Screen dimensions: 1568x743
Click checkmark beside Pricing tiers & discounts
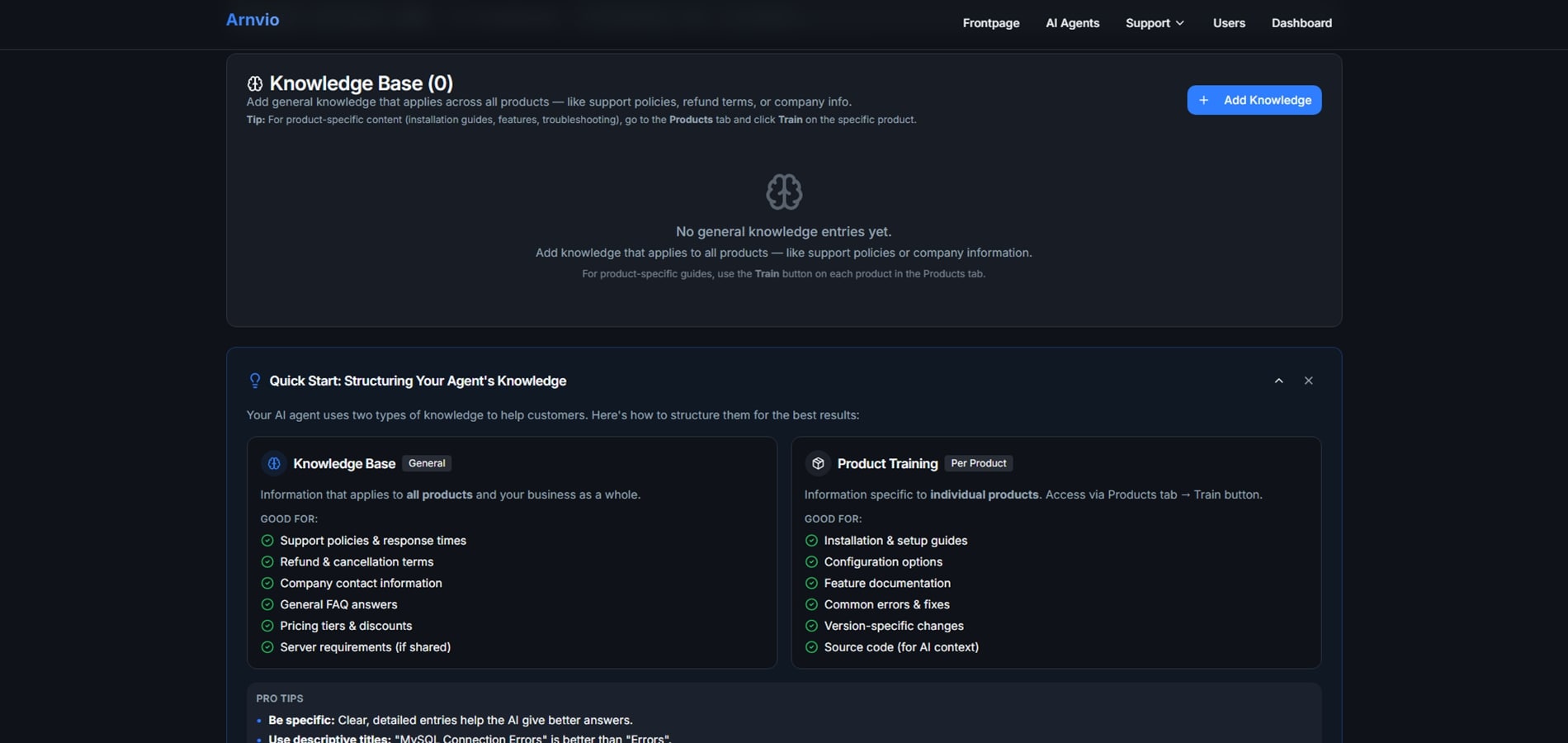tap(267, 627)
